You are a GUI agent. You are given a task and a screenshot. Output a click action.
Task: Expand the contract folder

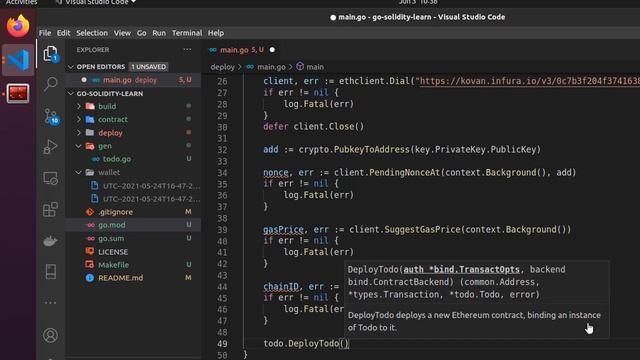(x=79, y=119)
